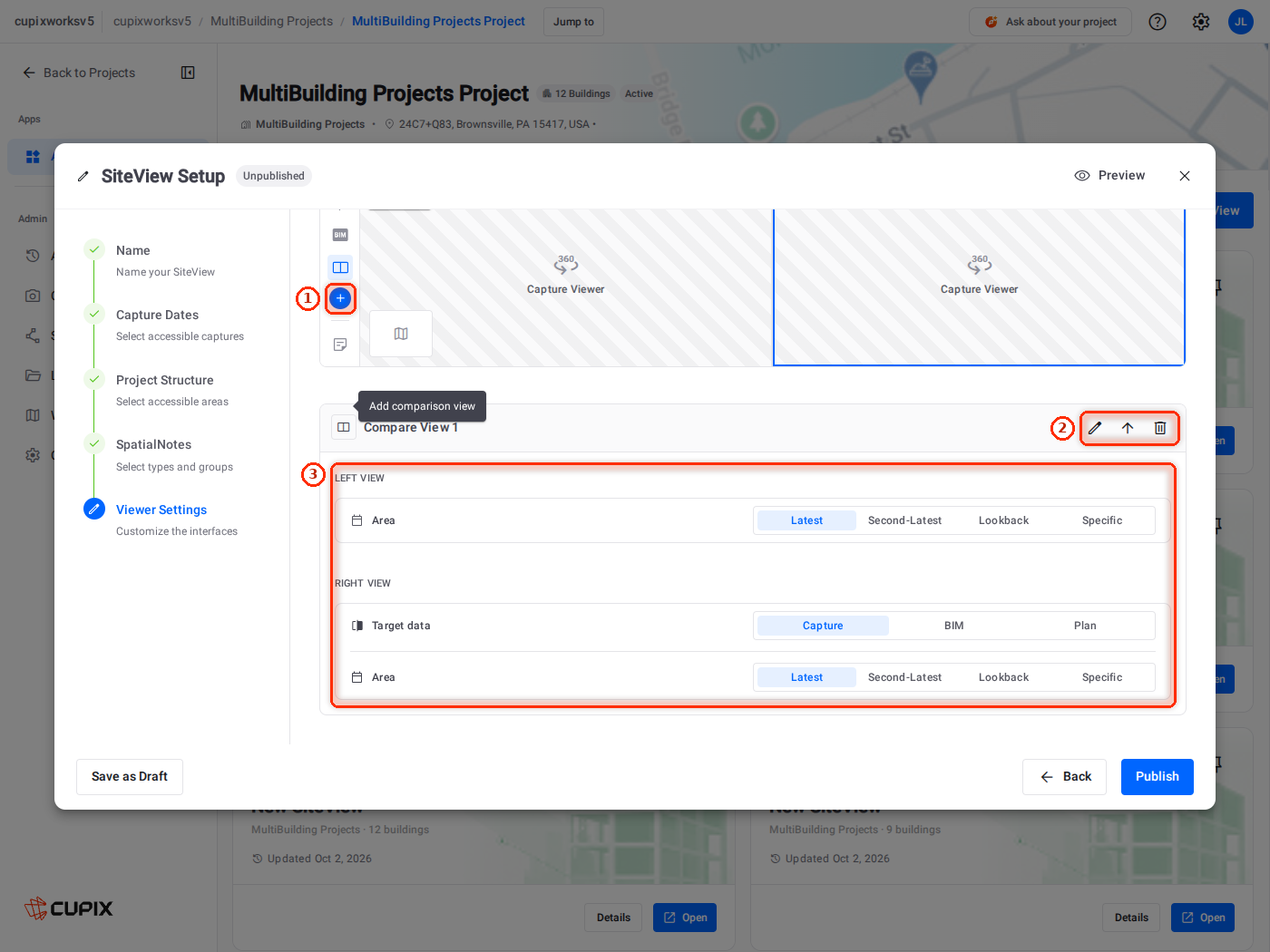1270x952 pixels.
Task: Edit Compare View 1 with the pencil icon
Action: [x=1095, y=428]
